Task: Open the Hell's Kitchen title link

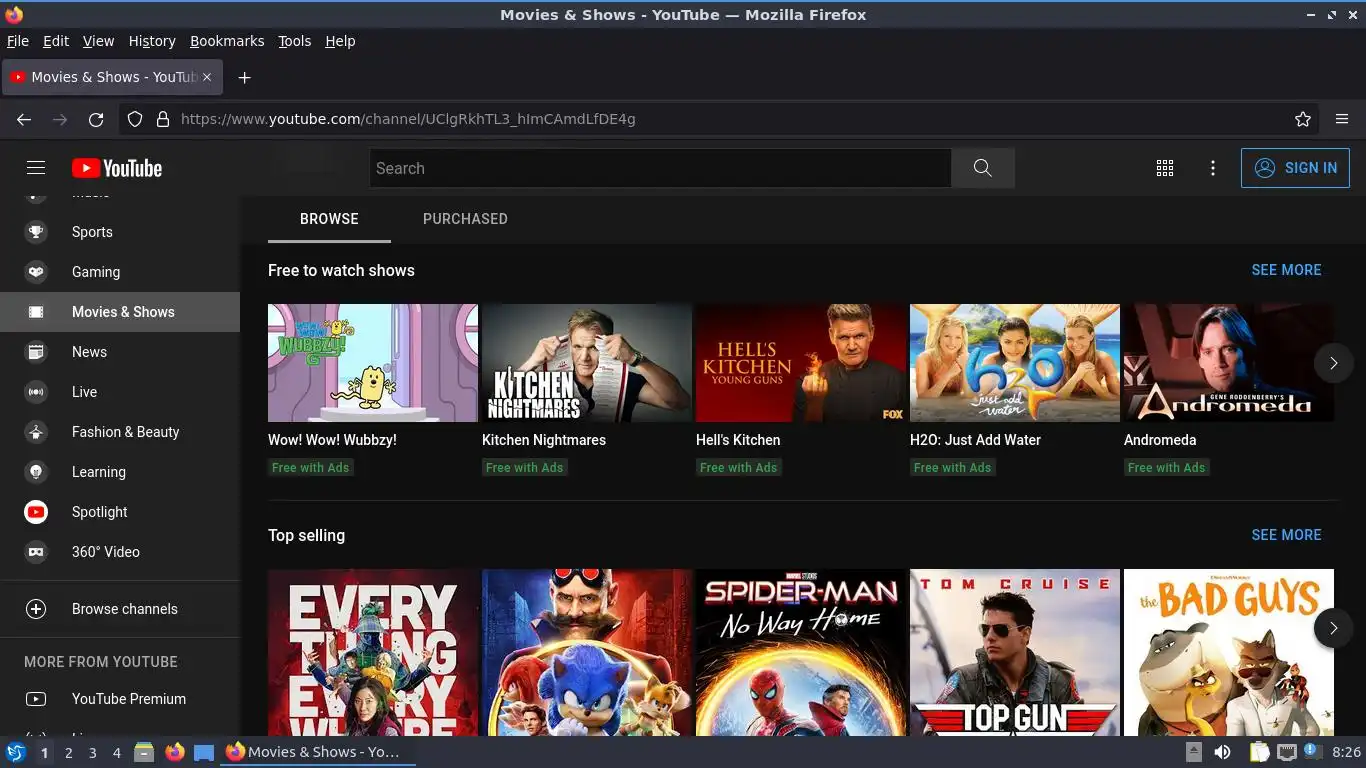Action: [738, 440]
